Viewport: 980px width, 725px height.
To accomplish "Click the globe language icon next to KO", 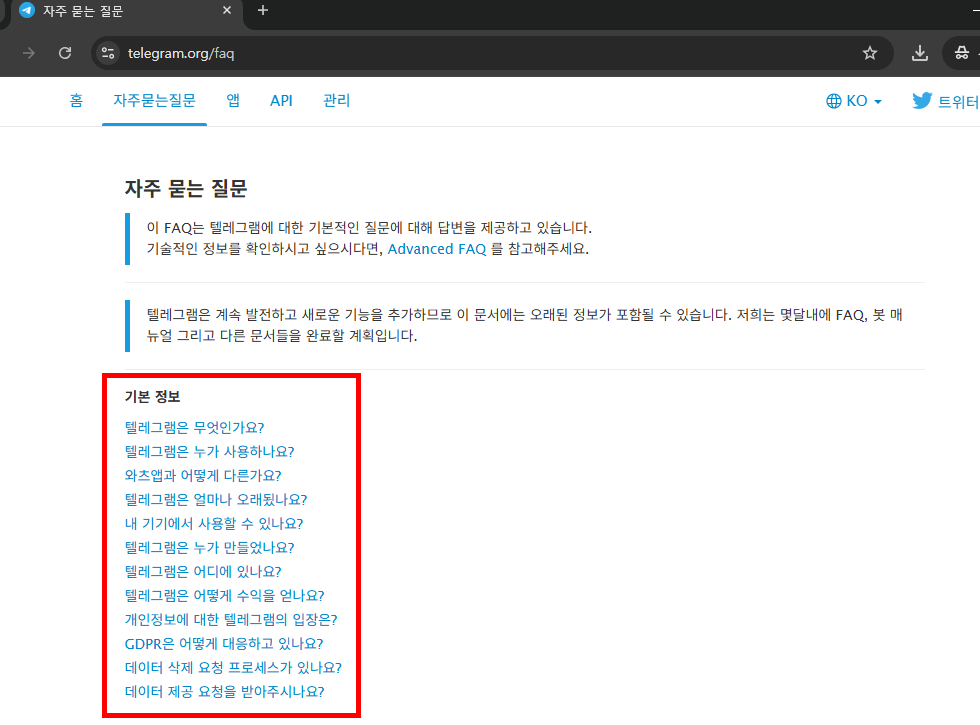I will [x=833, y=100].
